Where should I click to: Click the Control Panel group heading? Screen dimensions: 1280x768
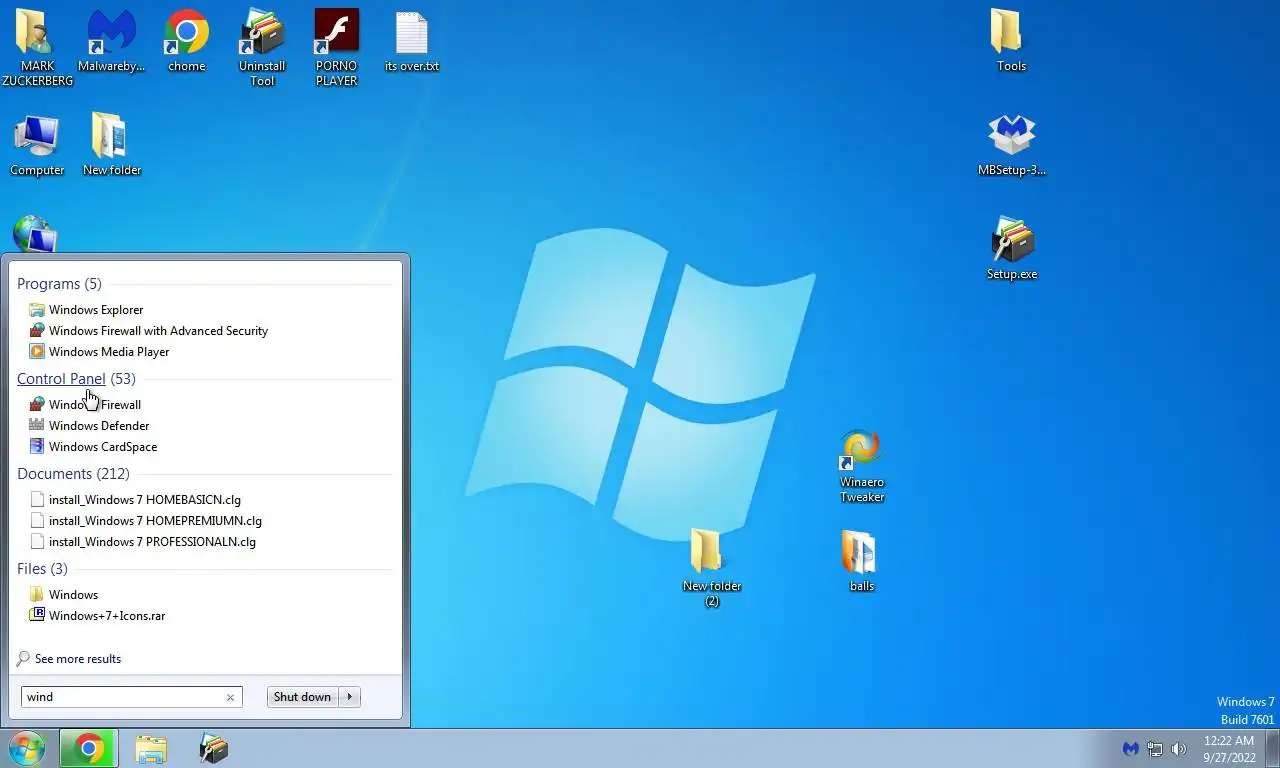(61, 379)
